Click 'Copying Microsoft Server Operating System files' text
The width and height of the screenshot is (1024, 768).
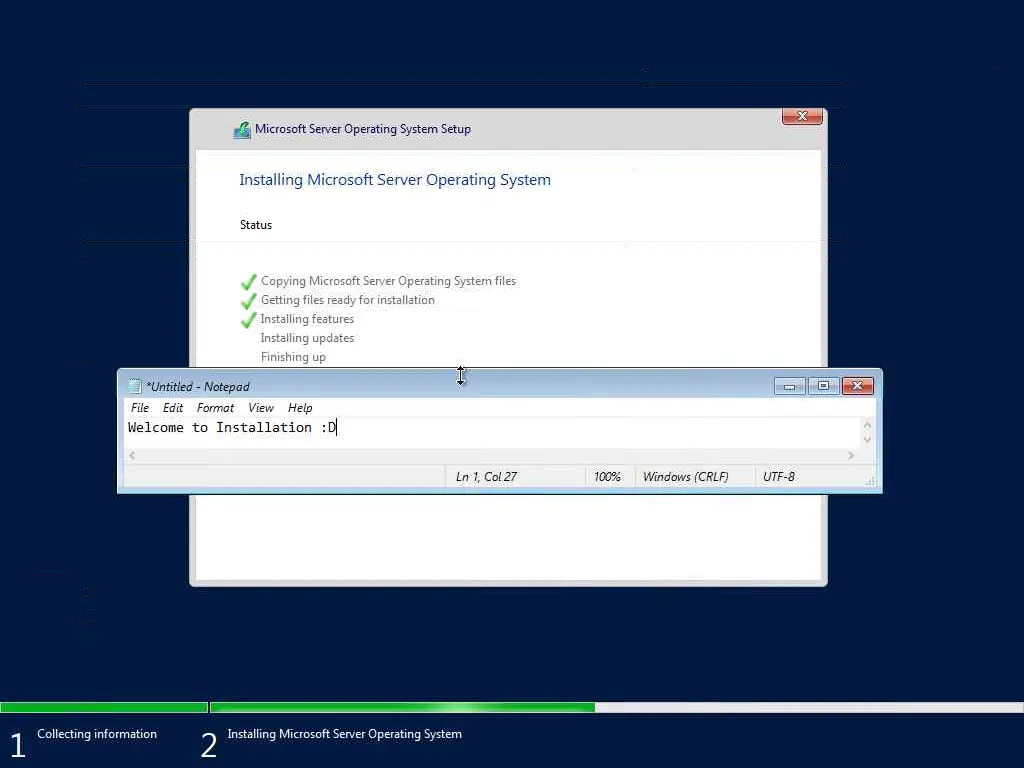click(389, 281)
